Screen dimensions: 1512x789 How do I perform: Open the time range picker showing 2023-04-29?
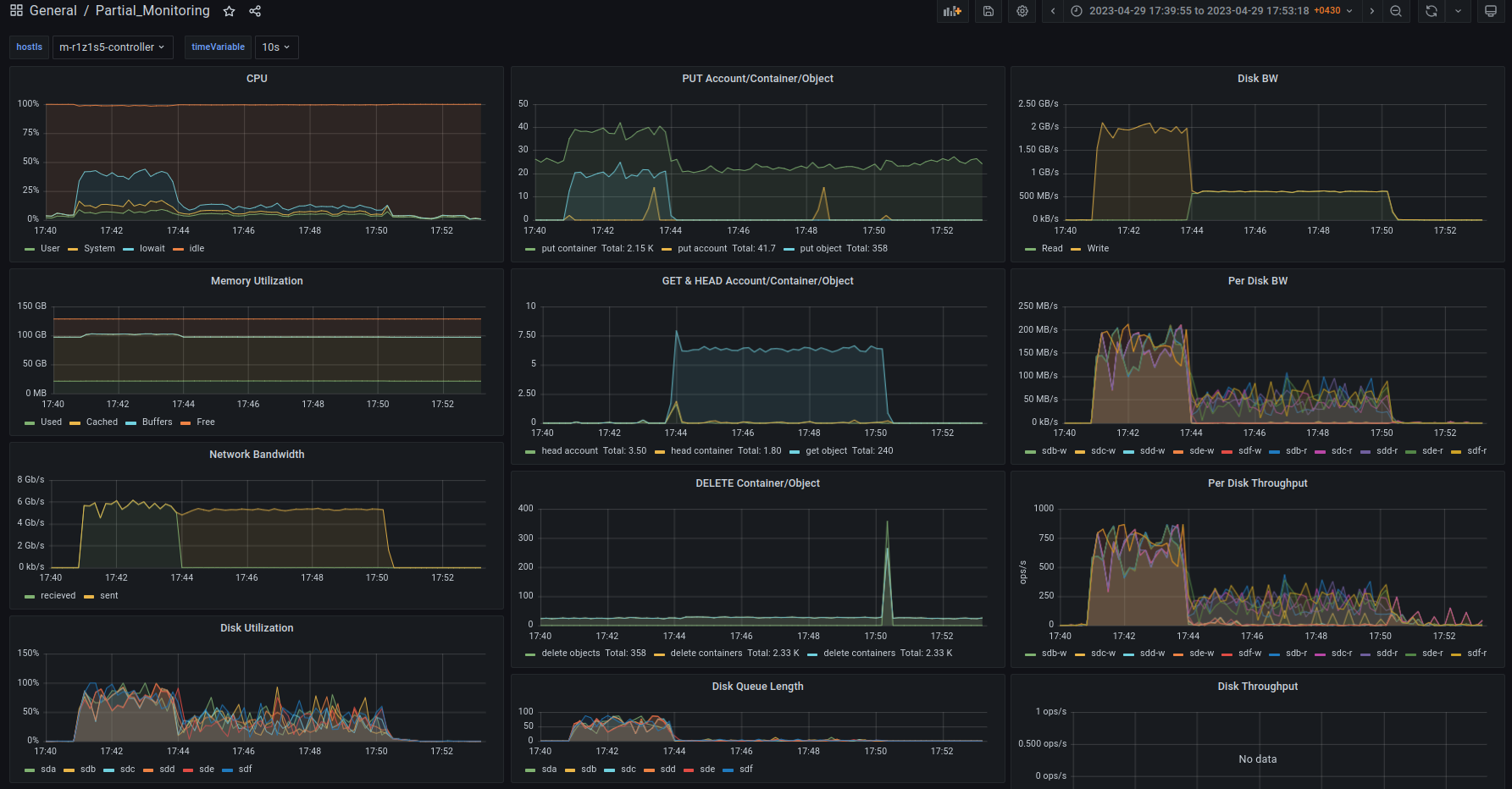(1211, 11)
